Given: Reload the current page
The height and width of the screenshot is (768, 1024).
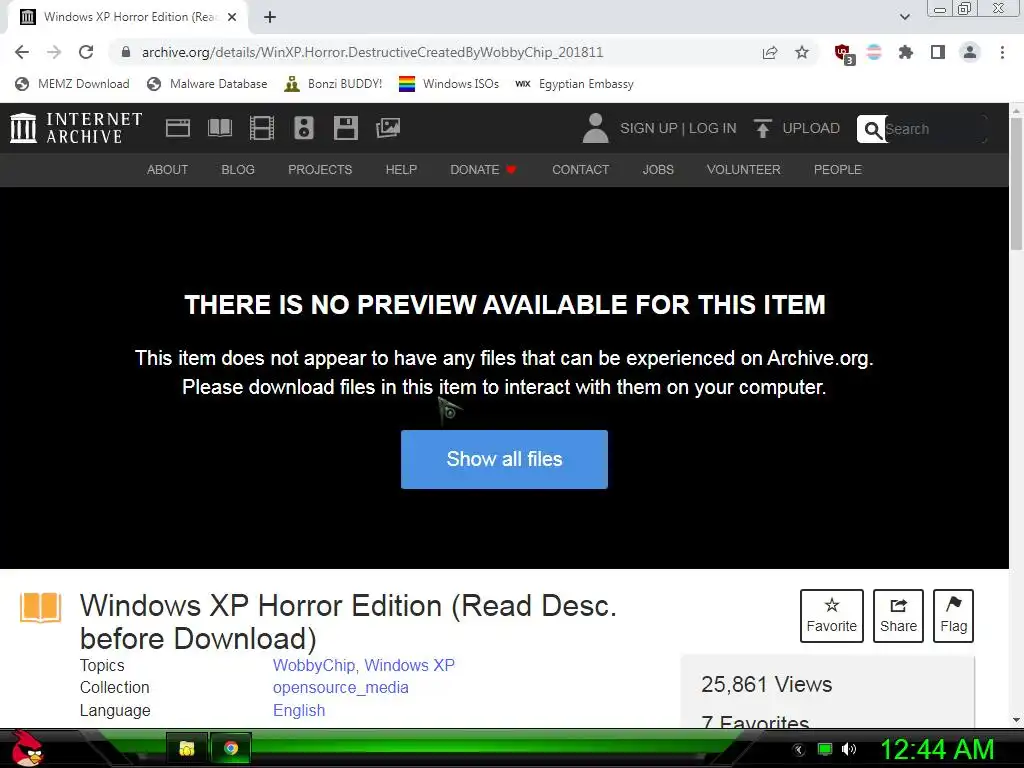Looking at the screenshot, I should pyautogui.click(x=86, y=52).
